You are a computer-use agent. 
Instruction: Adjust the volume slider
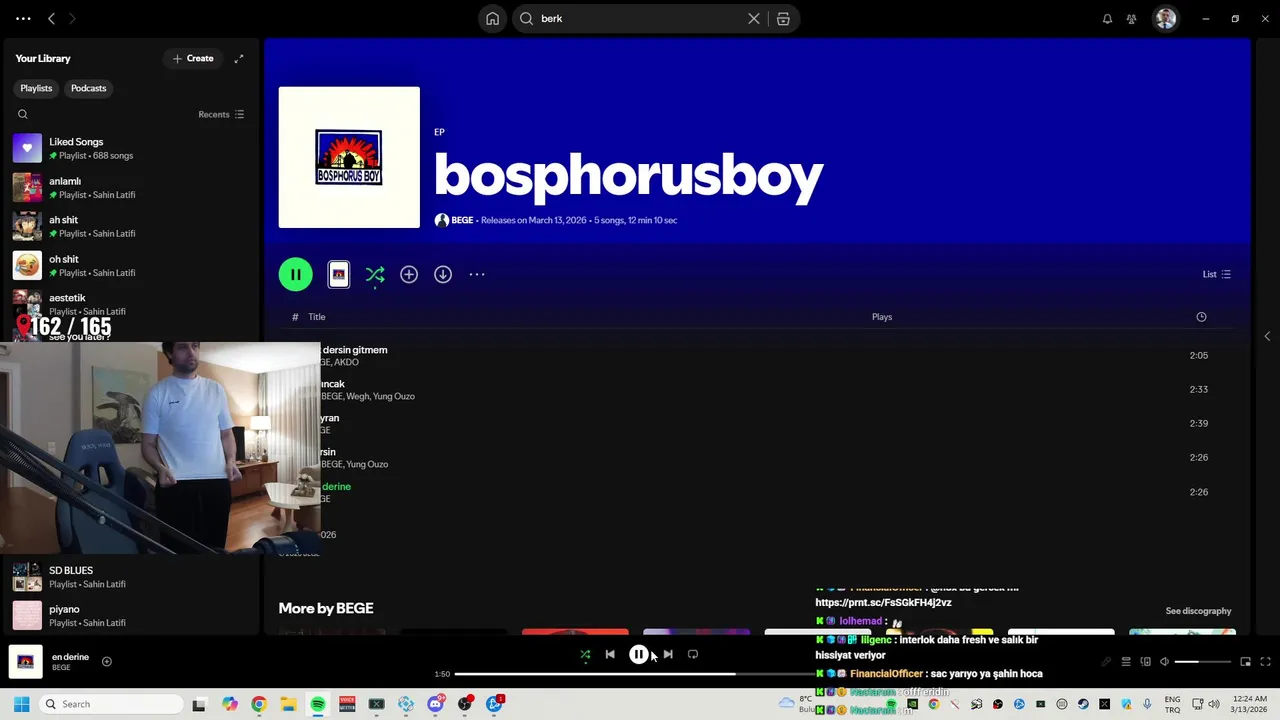pos(1202,662)
